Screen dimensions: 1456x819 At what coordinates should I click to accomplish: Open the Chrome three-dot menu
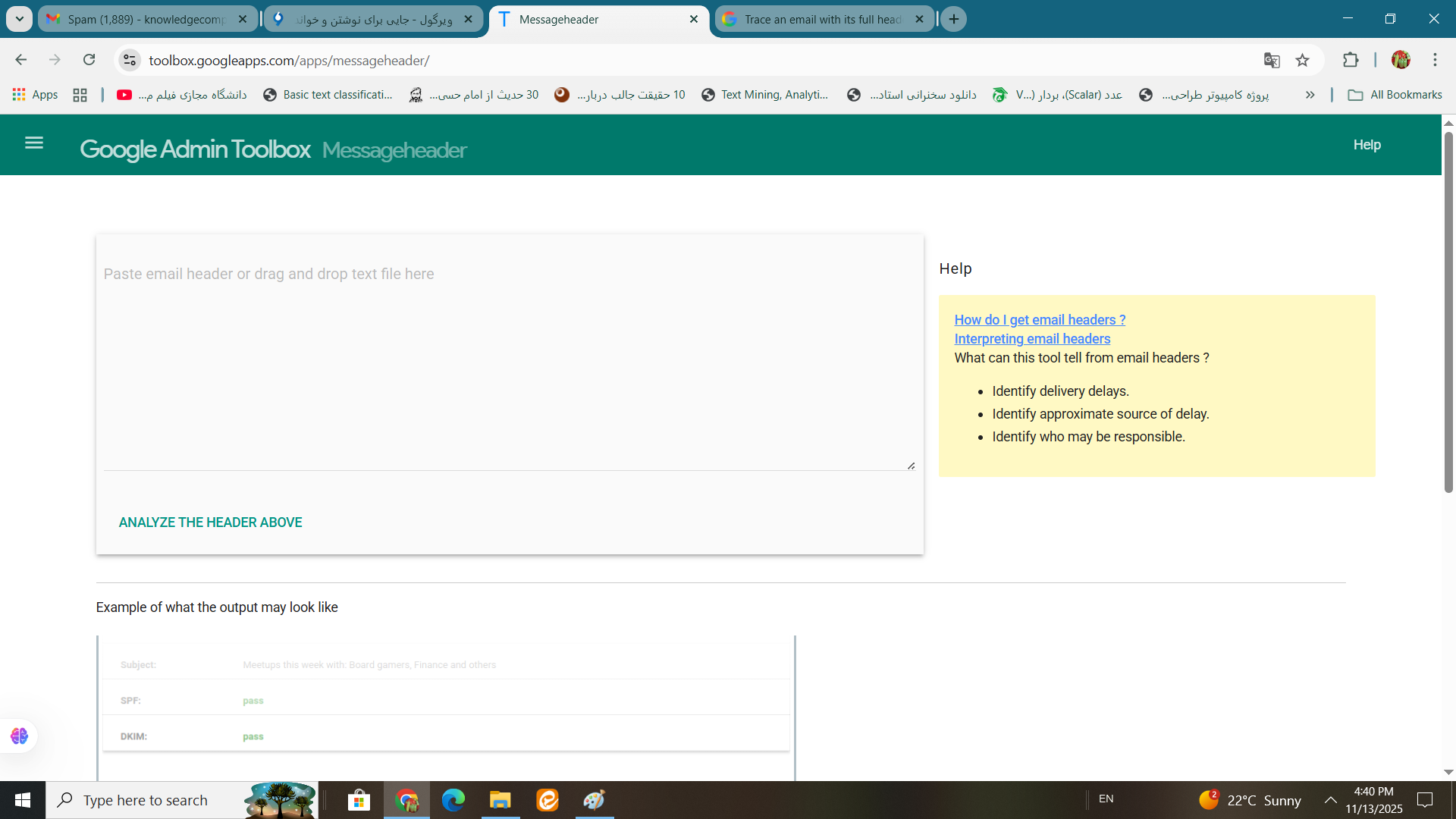(x=1435, y=60)
